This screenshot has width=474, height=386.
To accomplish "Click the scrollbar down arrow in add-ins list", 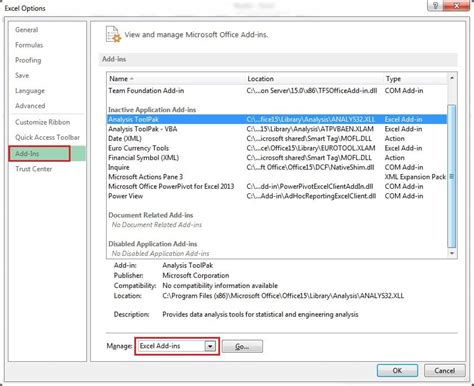I will (x=452, y=253).
